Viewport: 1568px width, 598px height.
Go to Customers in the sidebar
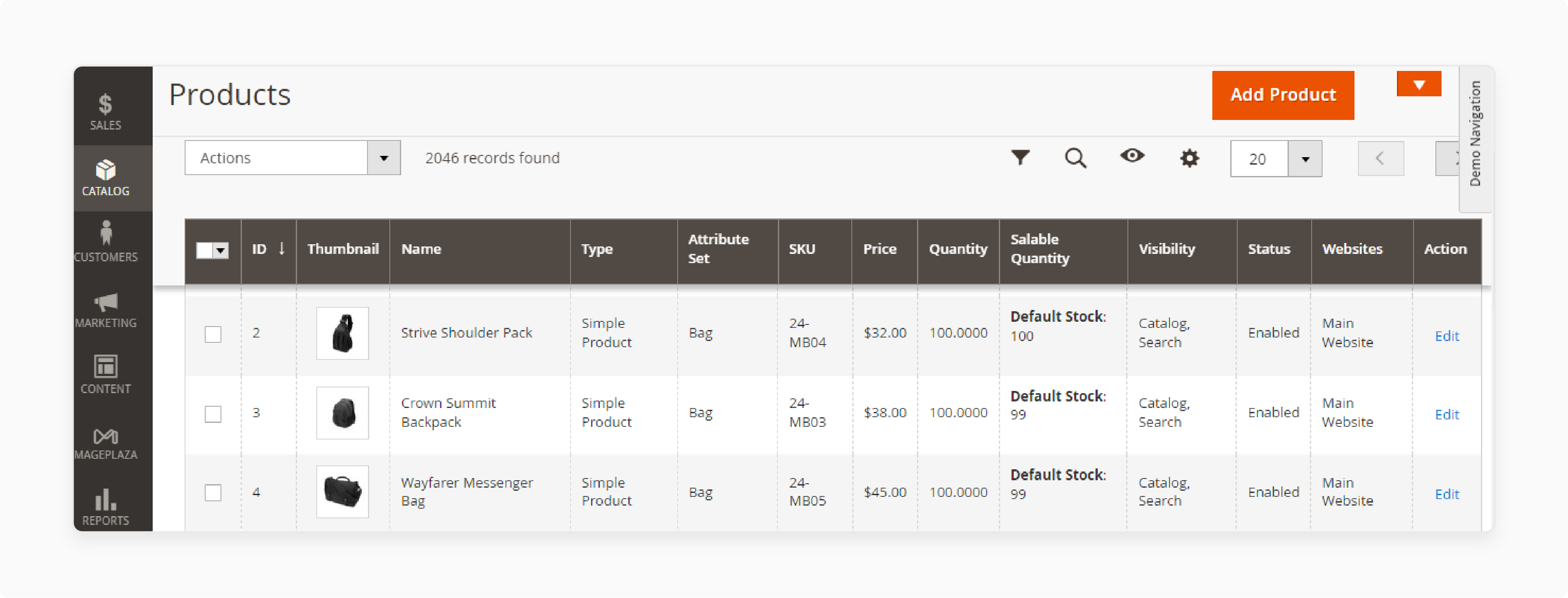pyautogui.click(x=106, y=243)
